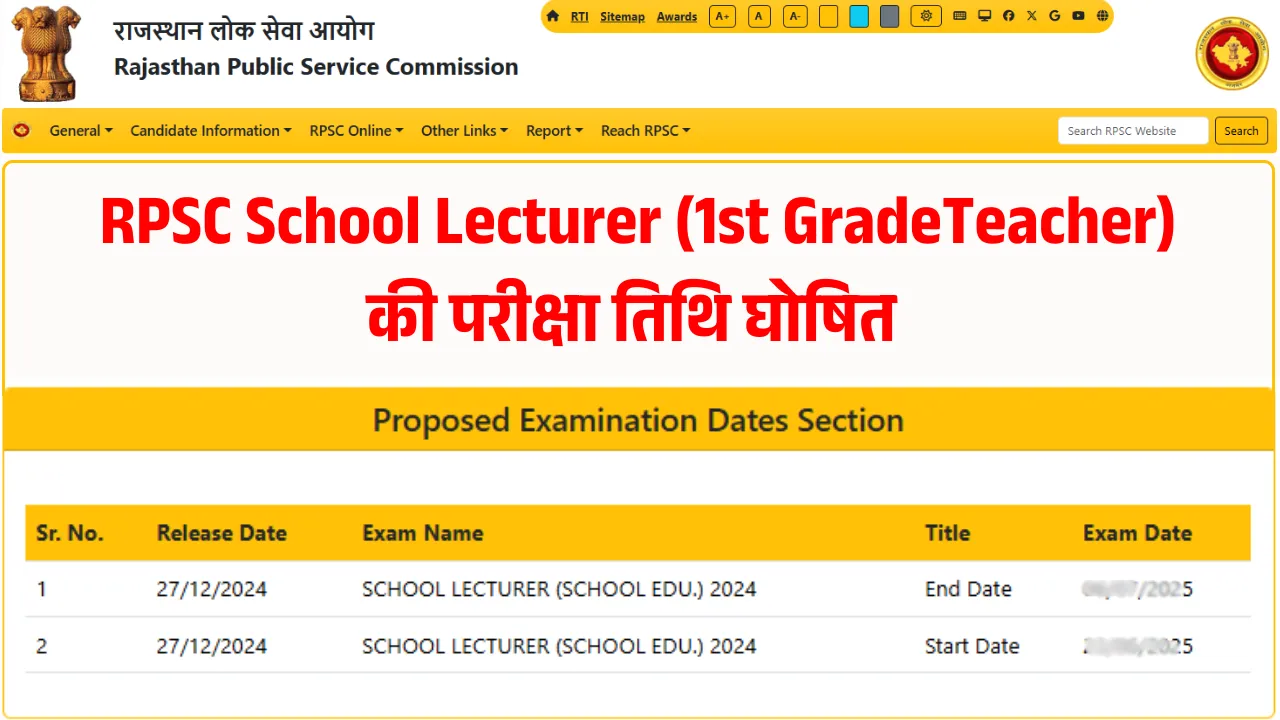
Task: Open the Sitemap link
Action: [622, 17]
